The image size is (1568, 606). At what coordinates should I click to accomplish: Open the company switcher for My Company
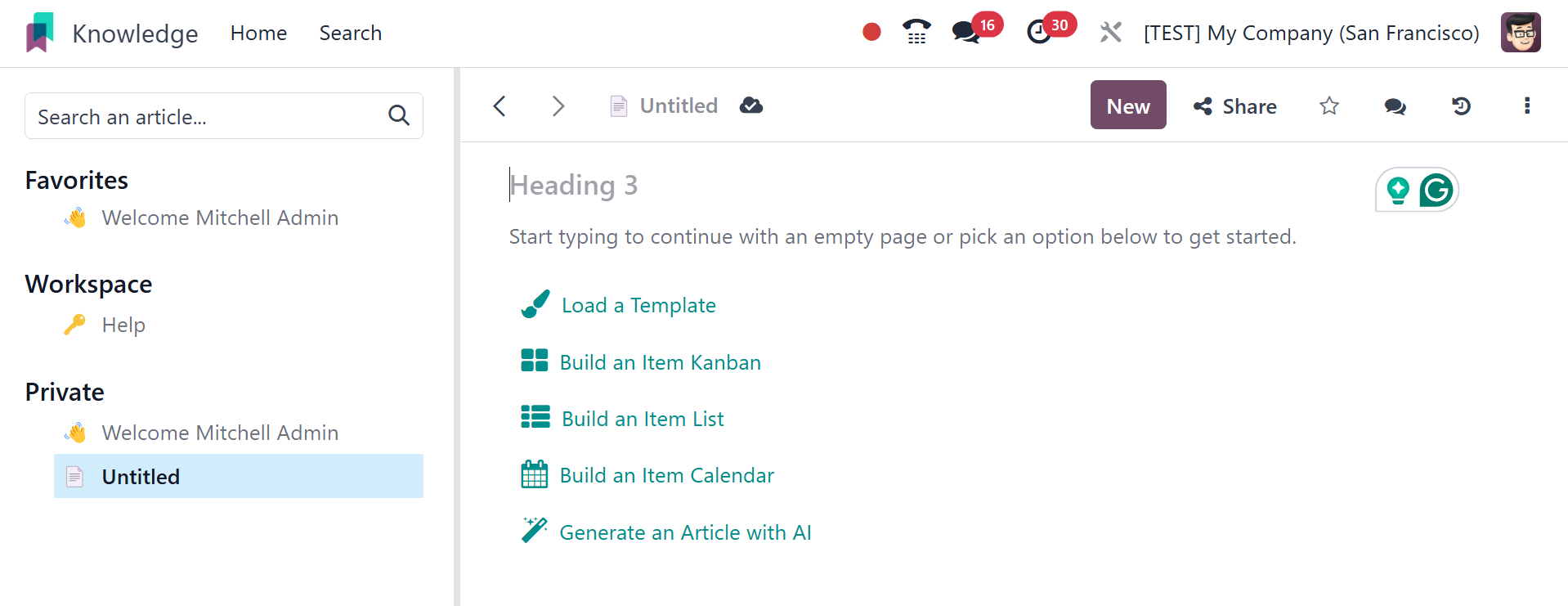(x=1311, y=33)
